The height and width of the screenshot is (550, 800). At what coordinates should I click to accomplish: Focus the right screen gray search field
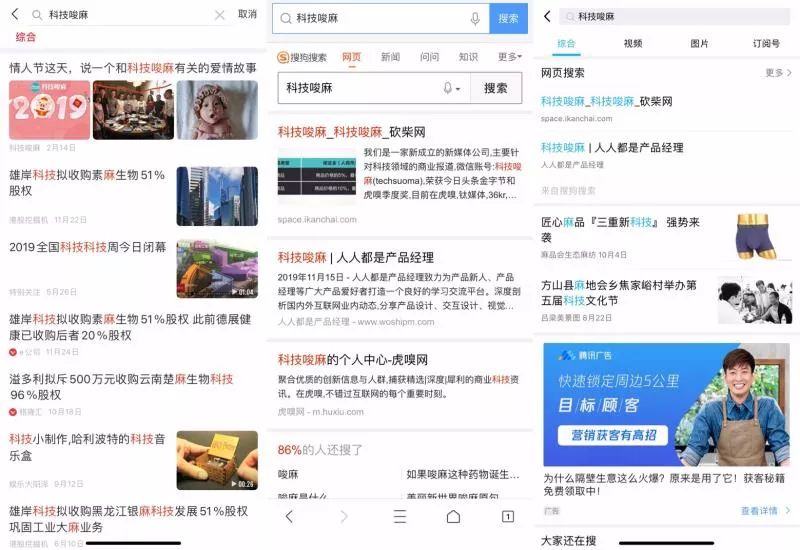coord(674,16)
